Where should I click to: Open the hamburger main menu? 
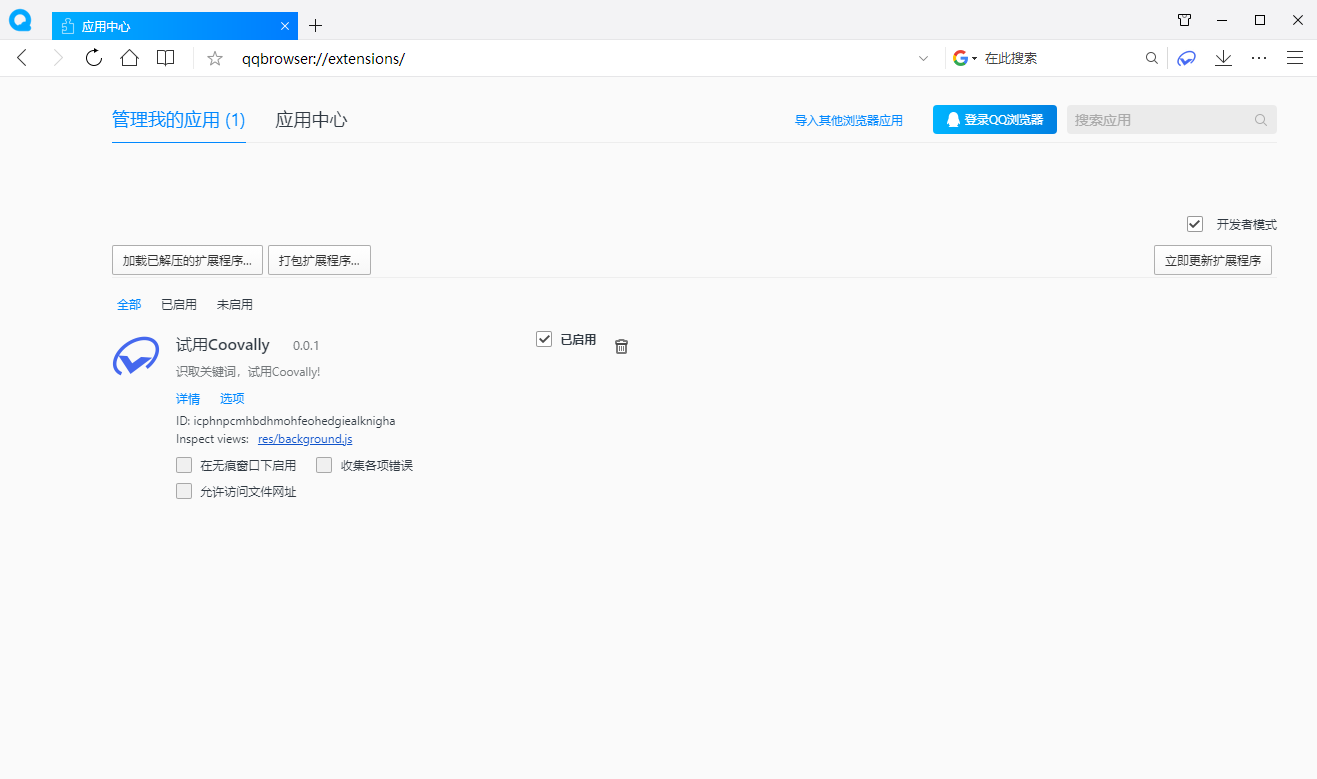1295,58
